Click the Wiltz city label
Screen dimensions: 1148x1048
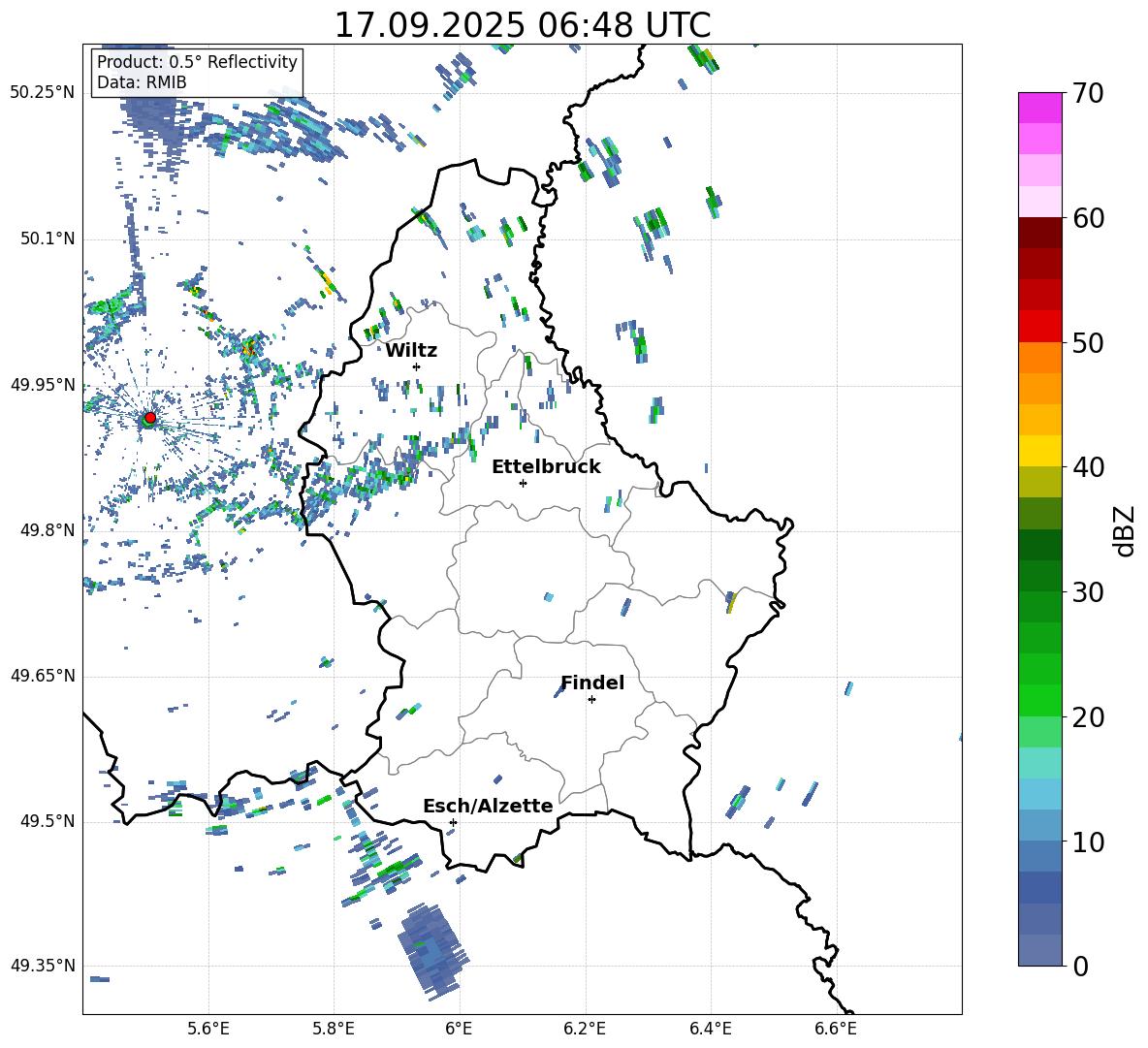[x=411, y=350]
